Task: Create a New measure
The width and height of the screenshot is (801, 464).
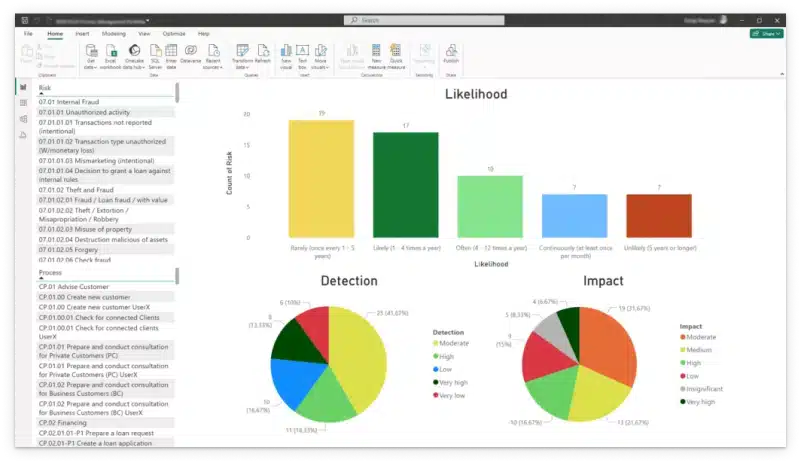Action: [x=376, y=51]
